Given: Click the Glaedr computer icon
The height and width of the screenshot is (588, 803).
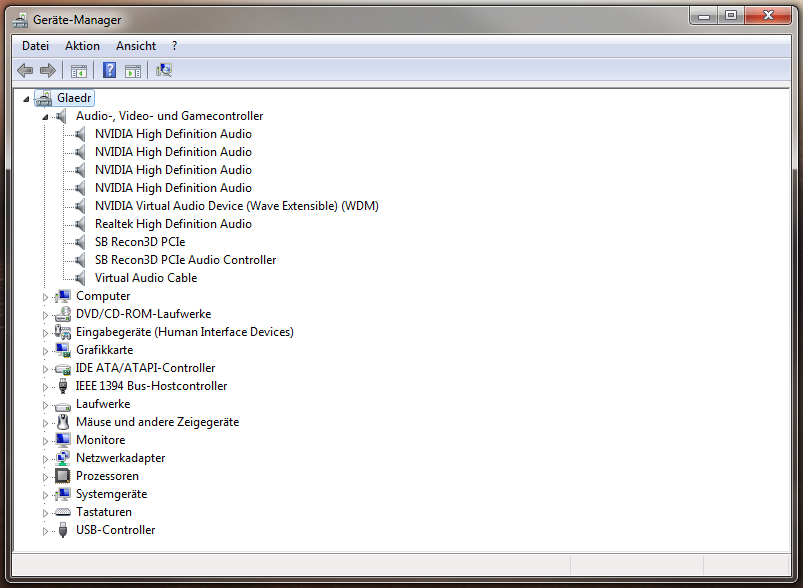Looking at the screenshot, I should click(x=44, y=98).
